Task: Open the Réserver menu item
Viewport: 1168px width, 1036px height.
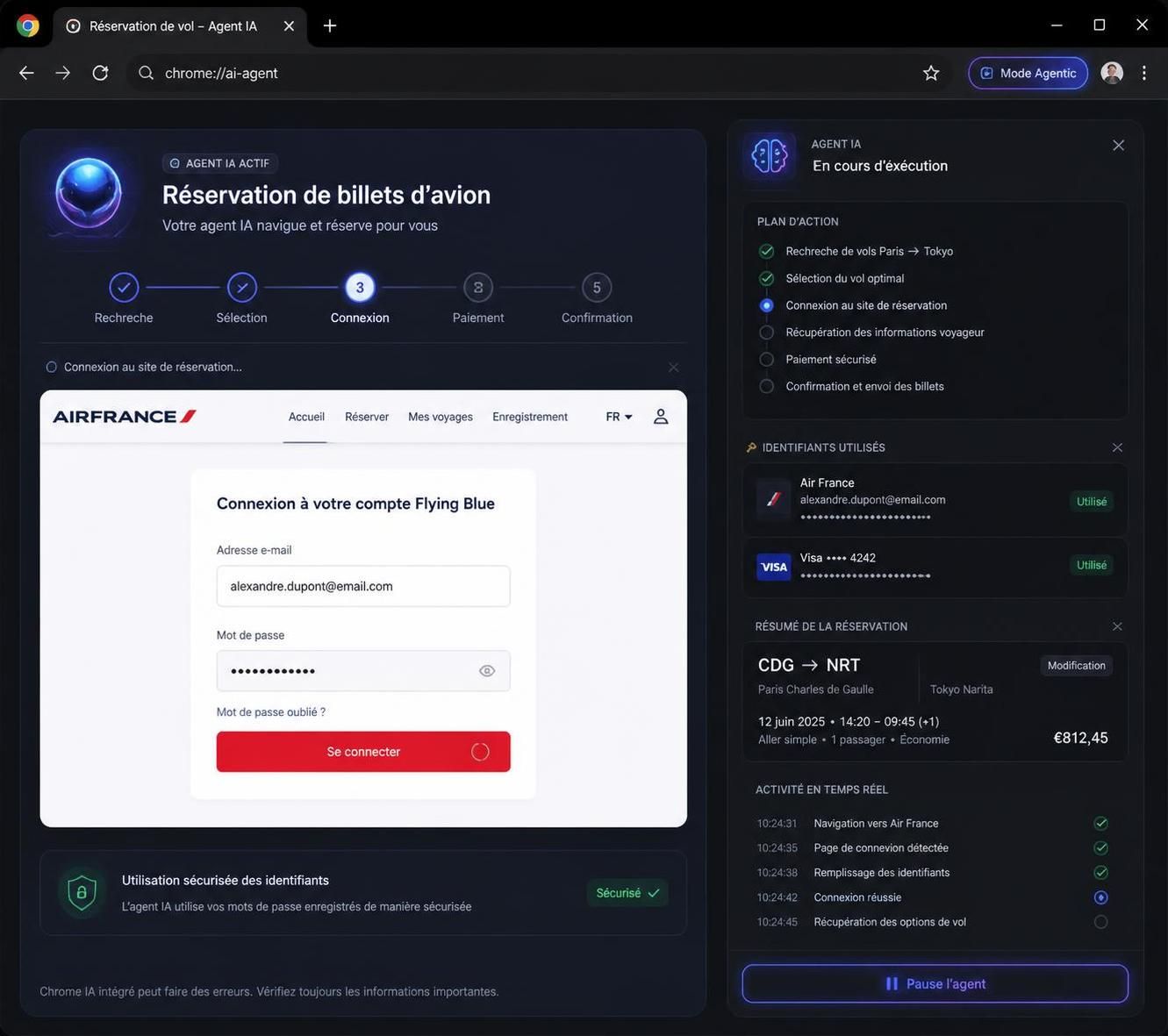Action: click(367, 417)
